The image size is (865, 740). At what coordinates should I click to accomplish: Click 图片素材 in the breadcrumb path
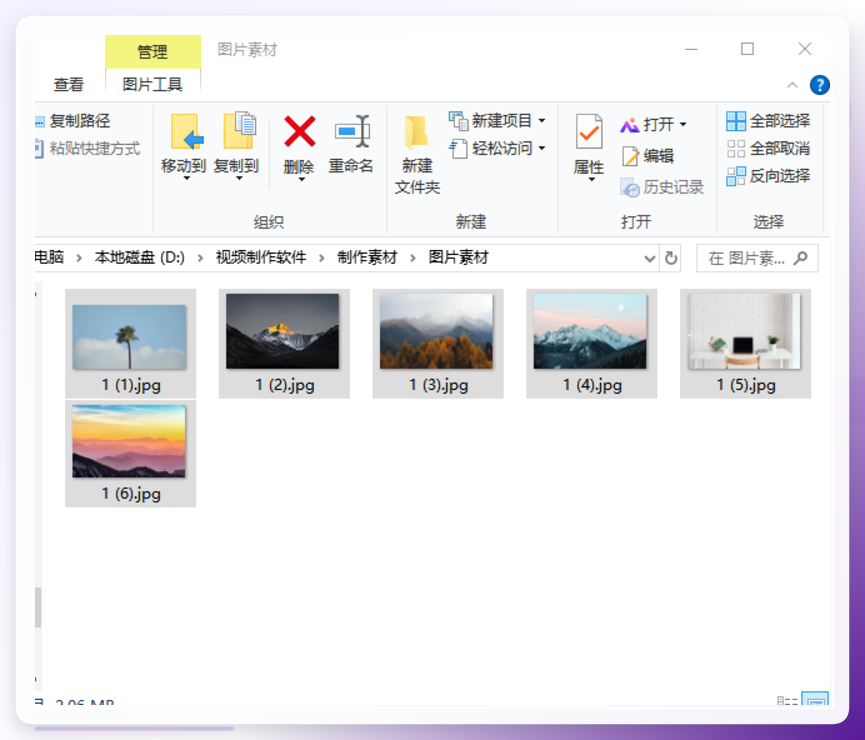click(x=458, y=258)
